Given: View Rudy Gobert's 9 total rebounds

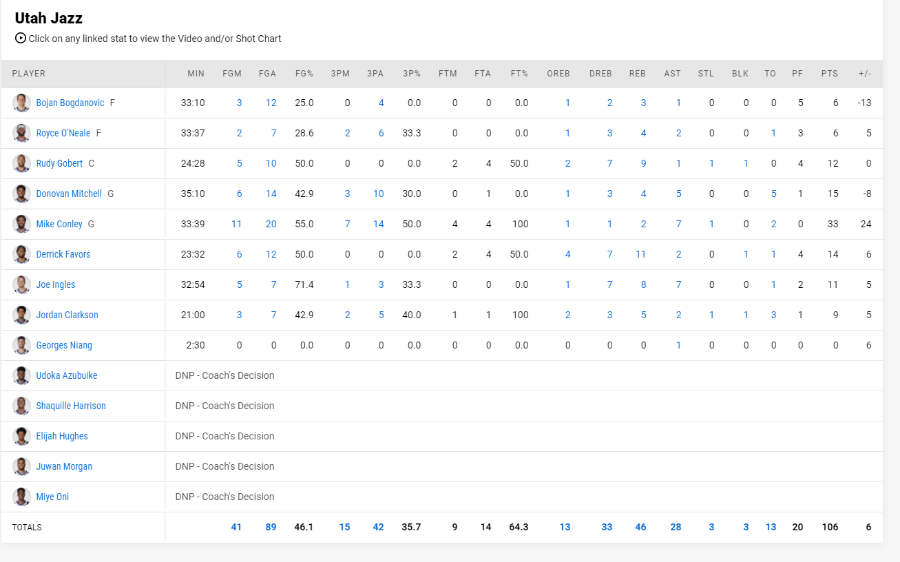Looking at the screenshot, I should point(643,164).
